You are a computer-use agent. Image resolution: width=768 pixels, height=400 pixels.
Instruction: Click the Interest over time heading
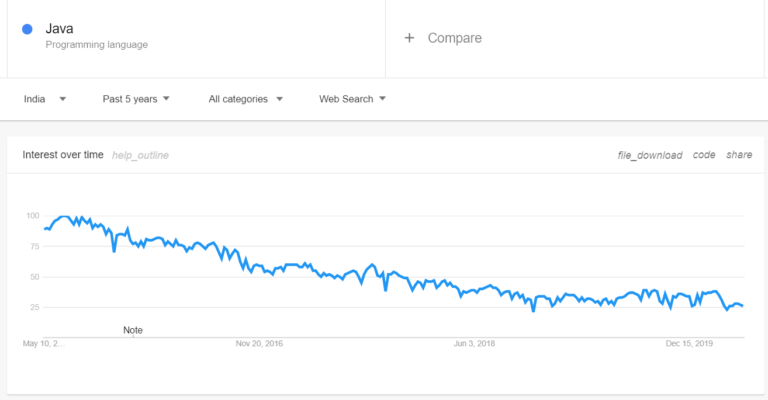63,155
